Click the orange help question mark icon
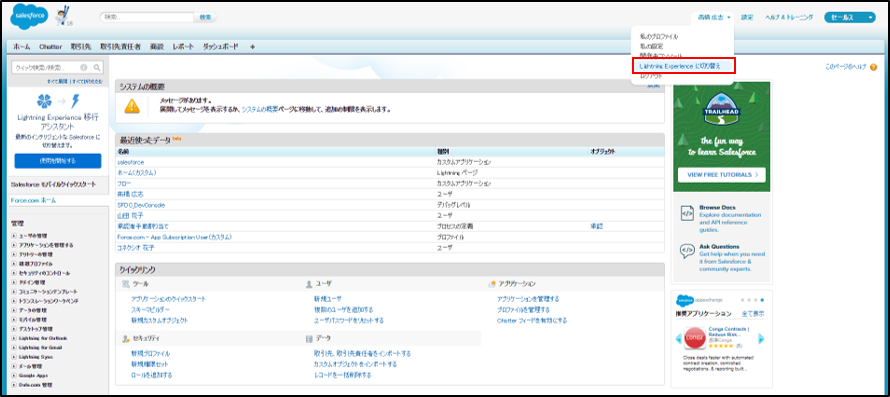Viewport: 890px width, 397px height. [x=874, y=67]
